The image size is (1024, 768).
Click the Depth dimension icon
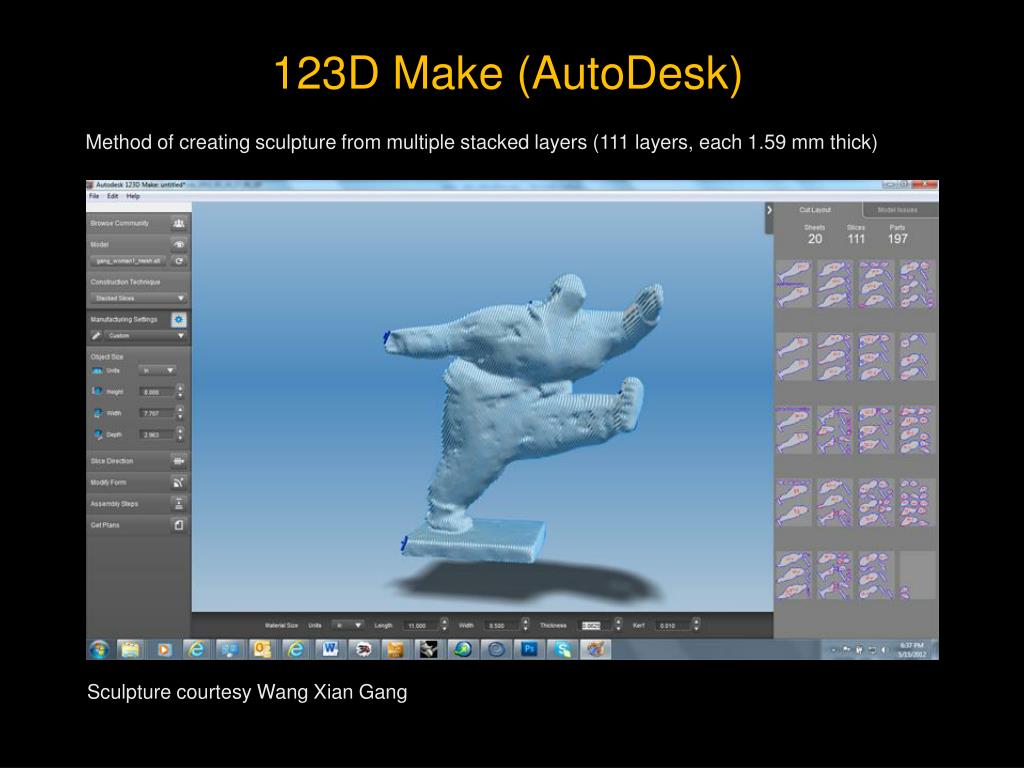point(97,434)
